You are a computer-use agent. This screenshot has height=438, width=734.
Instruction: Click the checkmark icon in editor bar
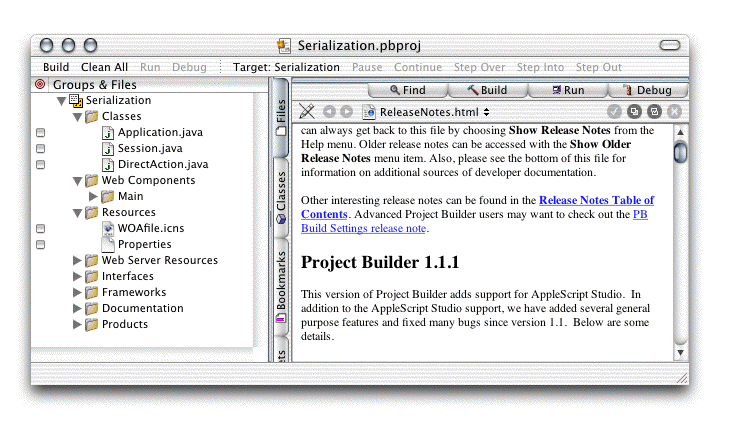(x=614, y=111)
